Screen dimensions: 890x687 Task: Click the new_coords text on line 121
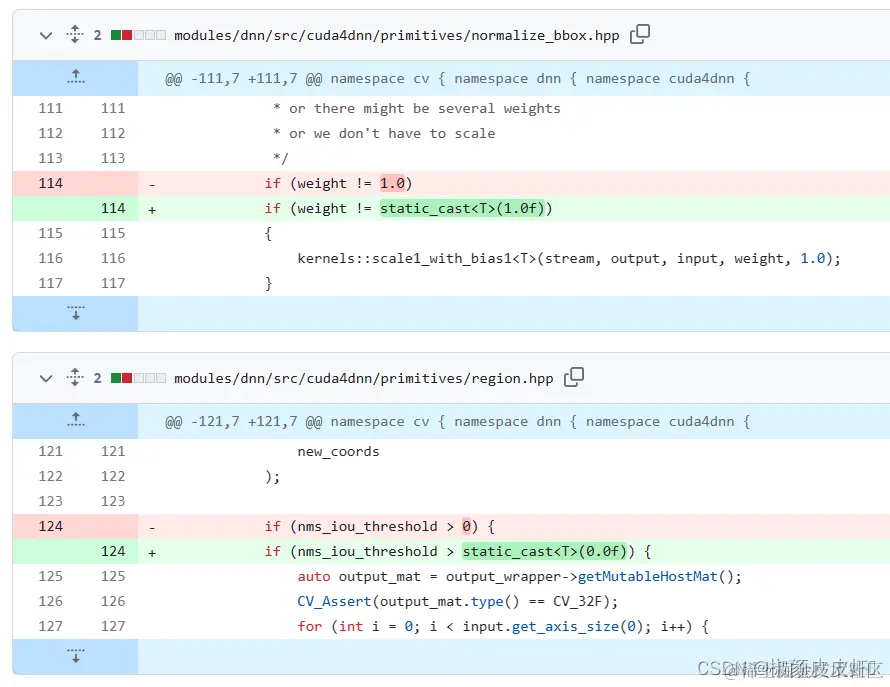(338, 452)
